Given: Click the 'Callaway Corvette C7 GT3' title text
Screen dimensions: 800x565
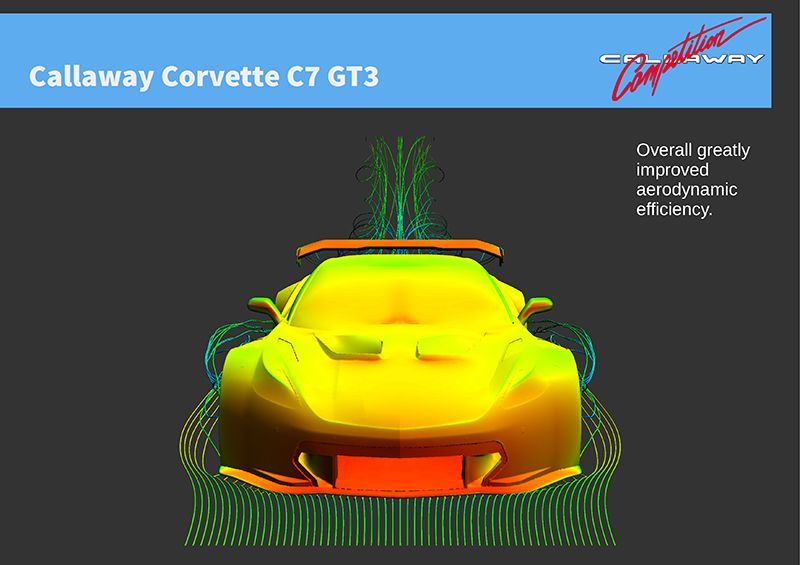Looking at the screenshot, I should click(x=204, y=77).
